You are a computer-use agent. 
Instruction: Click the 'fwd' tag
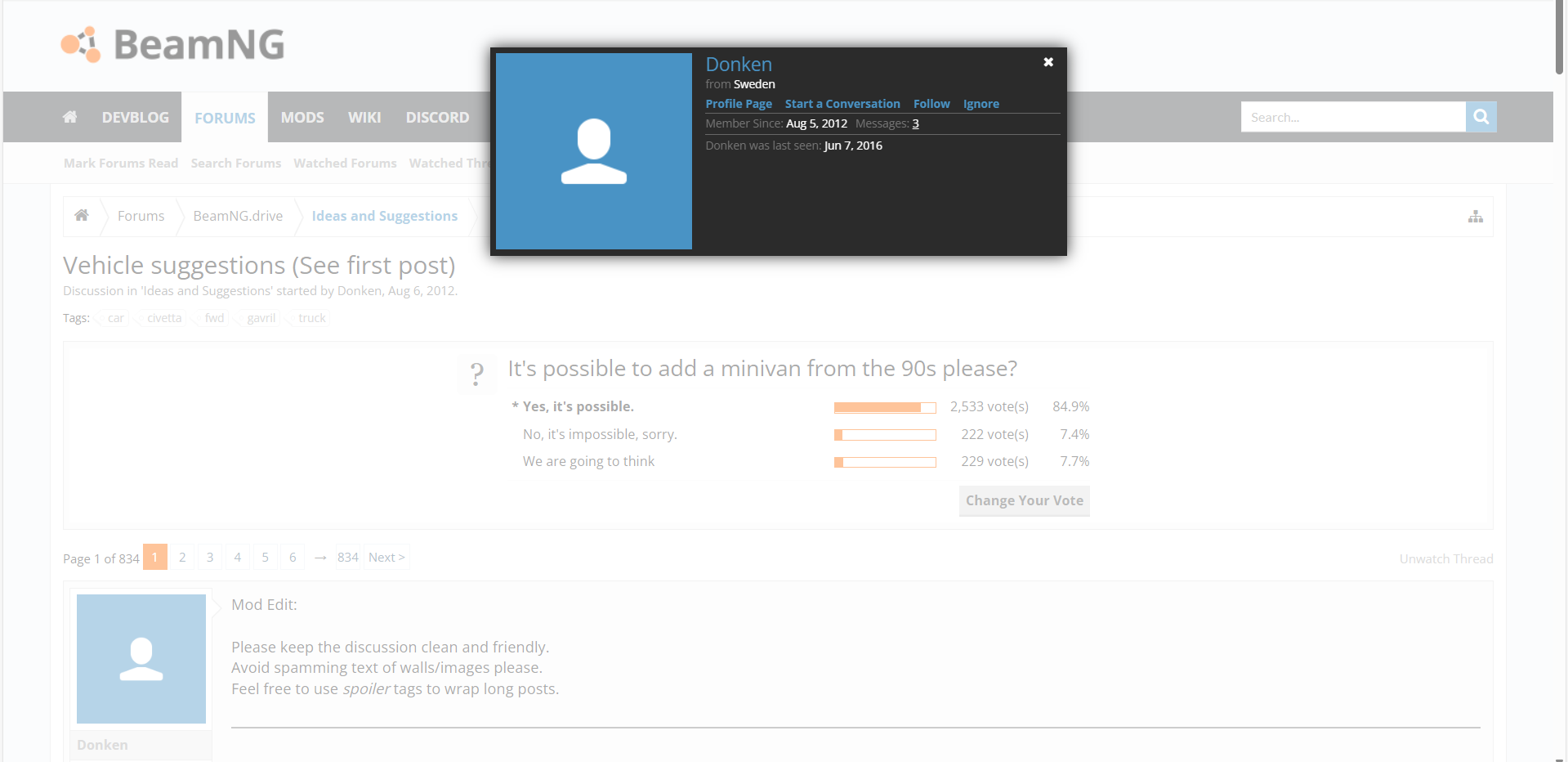(214, 318)
